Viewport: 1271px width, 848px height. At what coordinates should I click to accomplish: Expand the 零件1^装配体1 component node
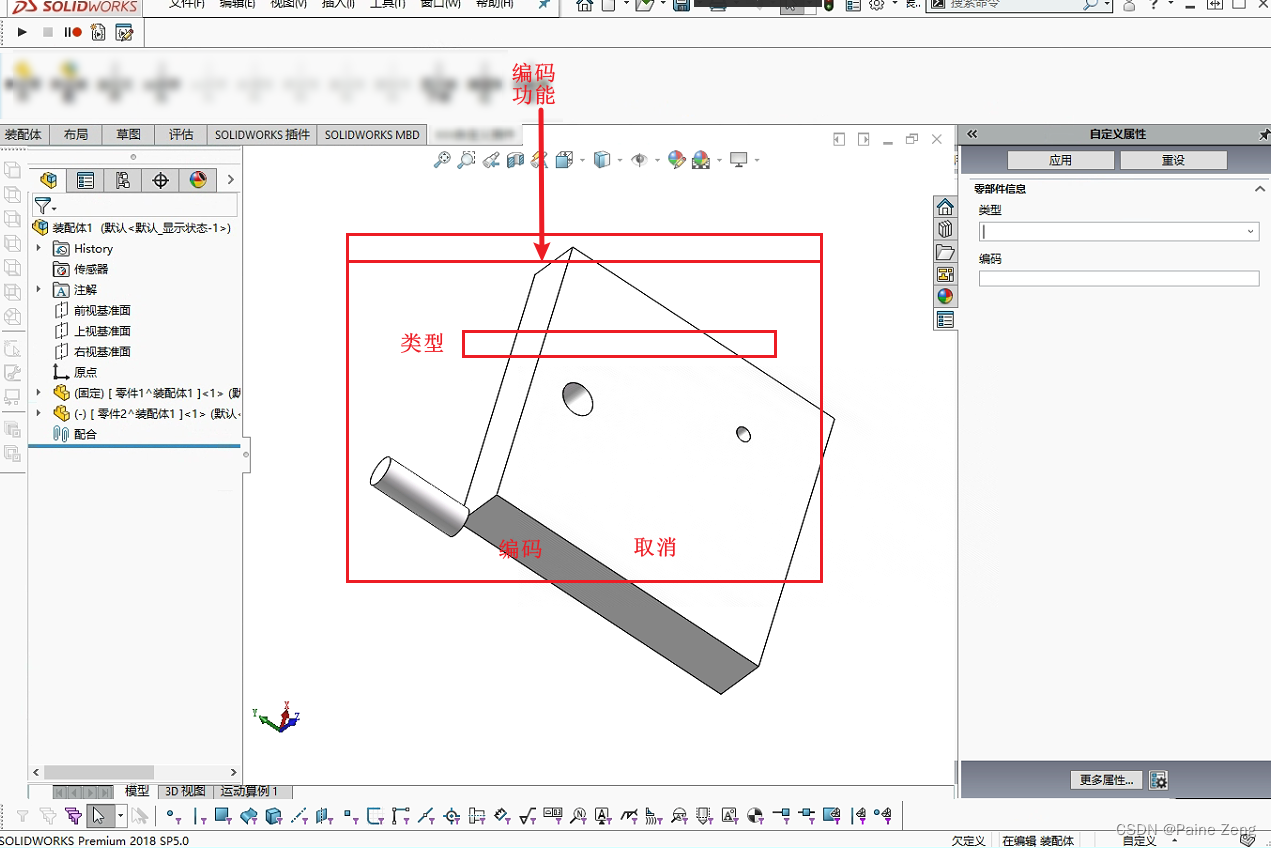tap(39, 392)
